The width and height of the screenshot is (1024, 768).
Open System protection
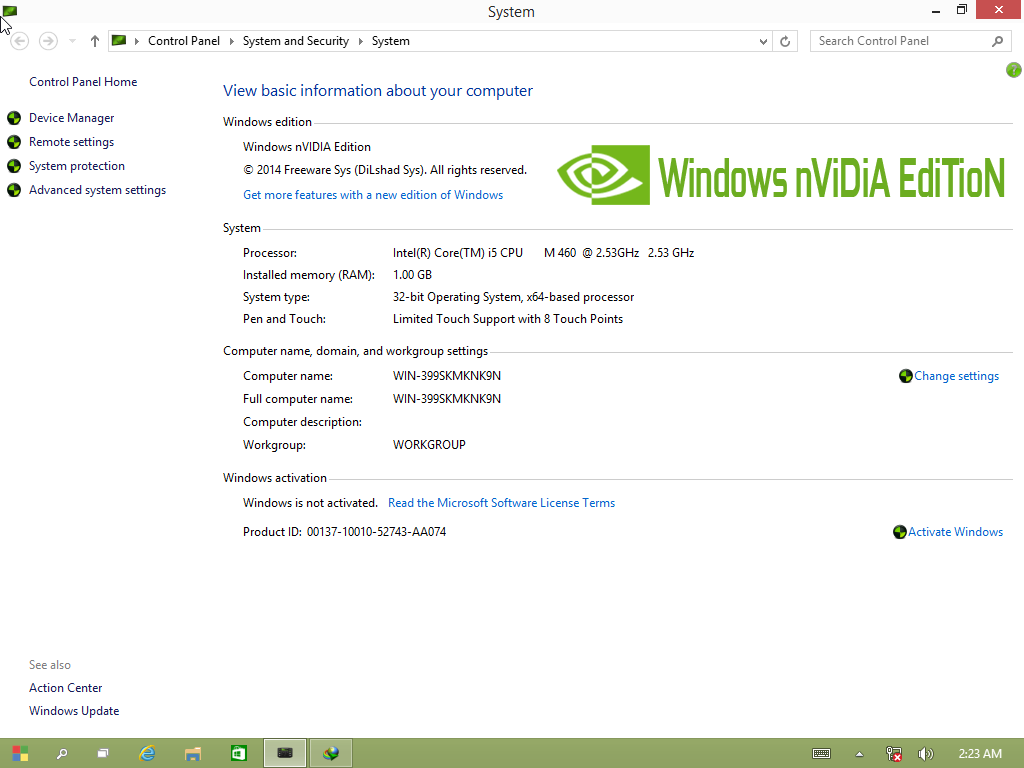point(76,166)
